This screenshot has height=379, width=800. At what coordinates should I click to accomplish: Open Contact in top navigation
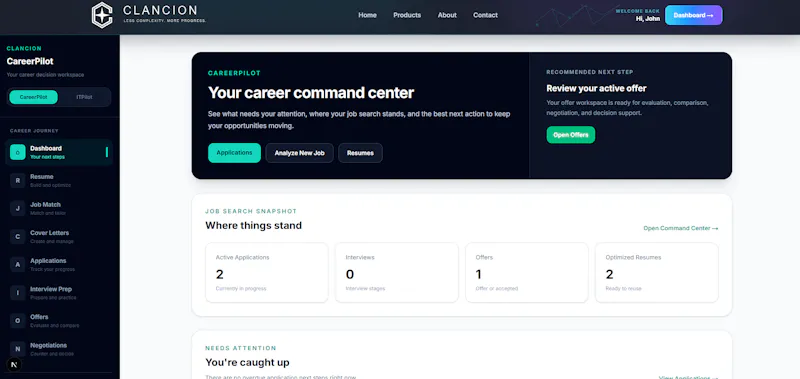pyautogui.click(x=485, y=15)
